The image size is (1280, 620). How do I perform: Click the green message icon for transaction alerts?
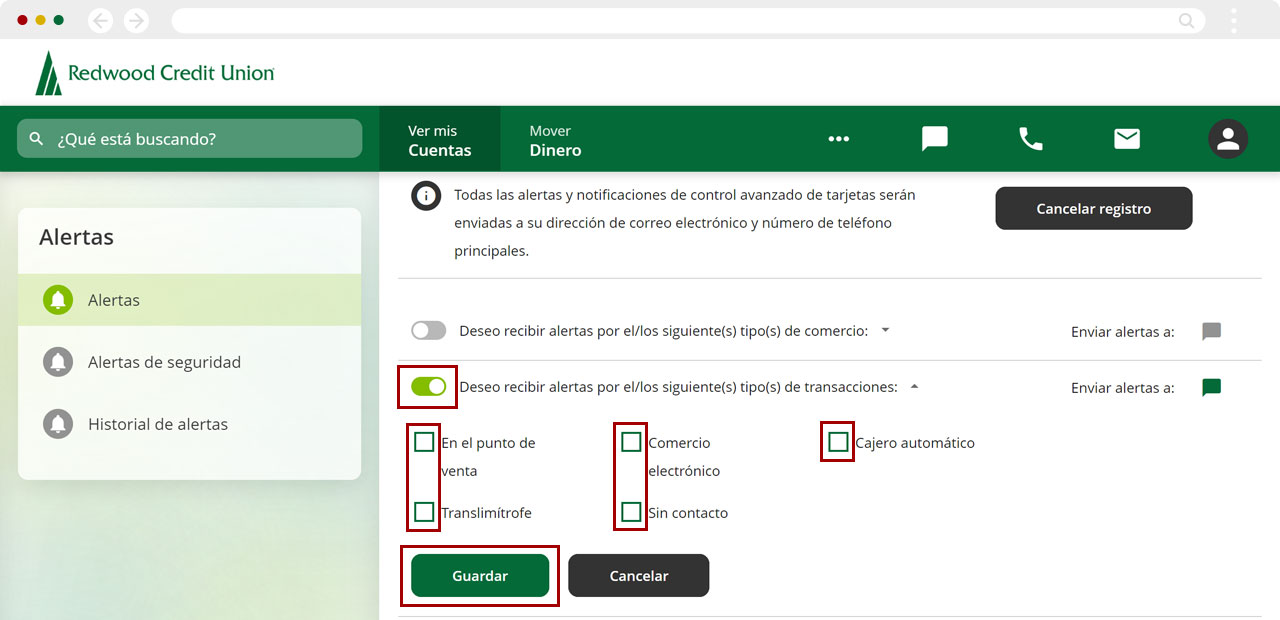click(1211, 388)
